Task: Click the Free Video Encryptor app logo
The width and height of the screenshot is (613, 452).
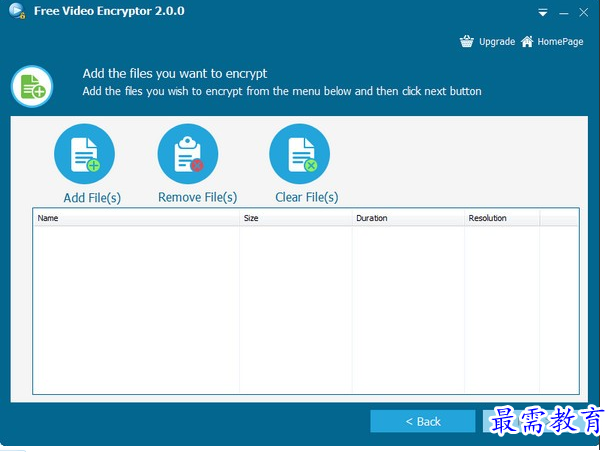Action: click(17, 11)
